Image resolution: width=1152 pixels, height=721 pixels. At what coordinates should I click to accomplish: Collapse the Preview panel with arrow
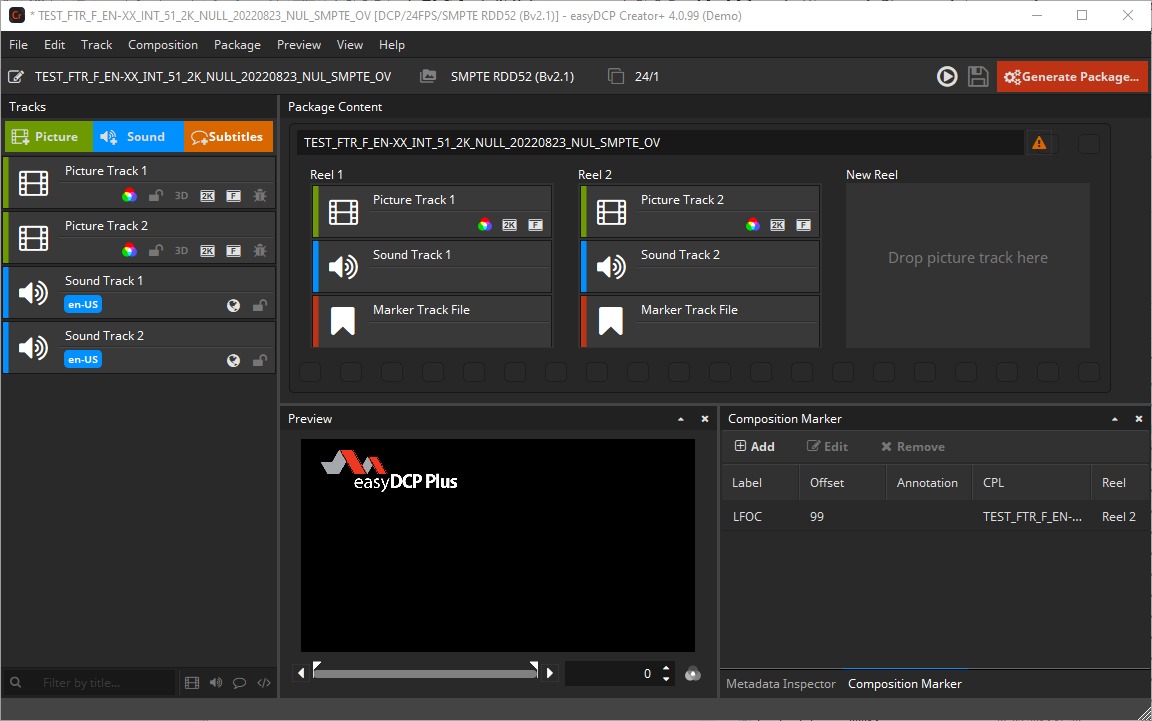coord(681,419)
